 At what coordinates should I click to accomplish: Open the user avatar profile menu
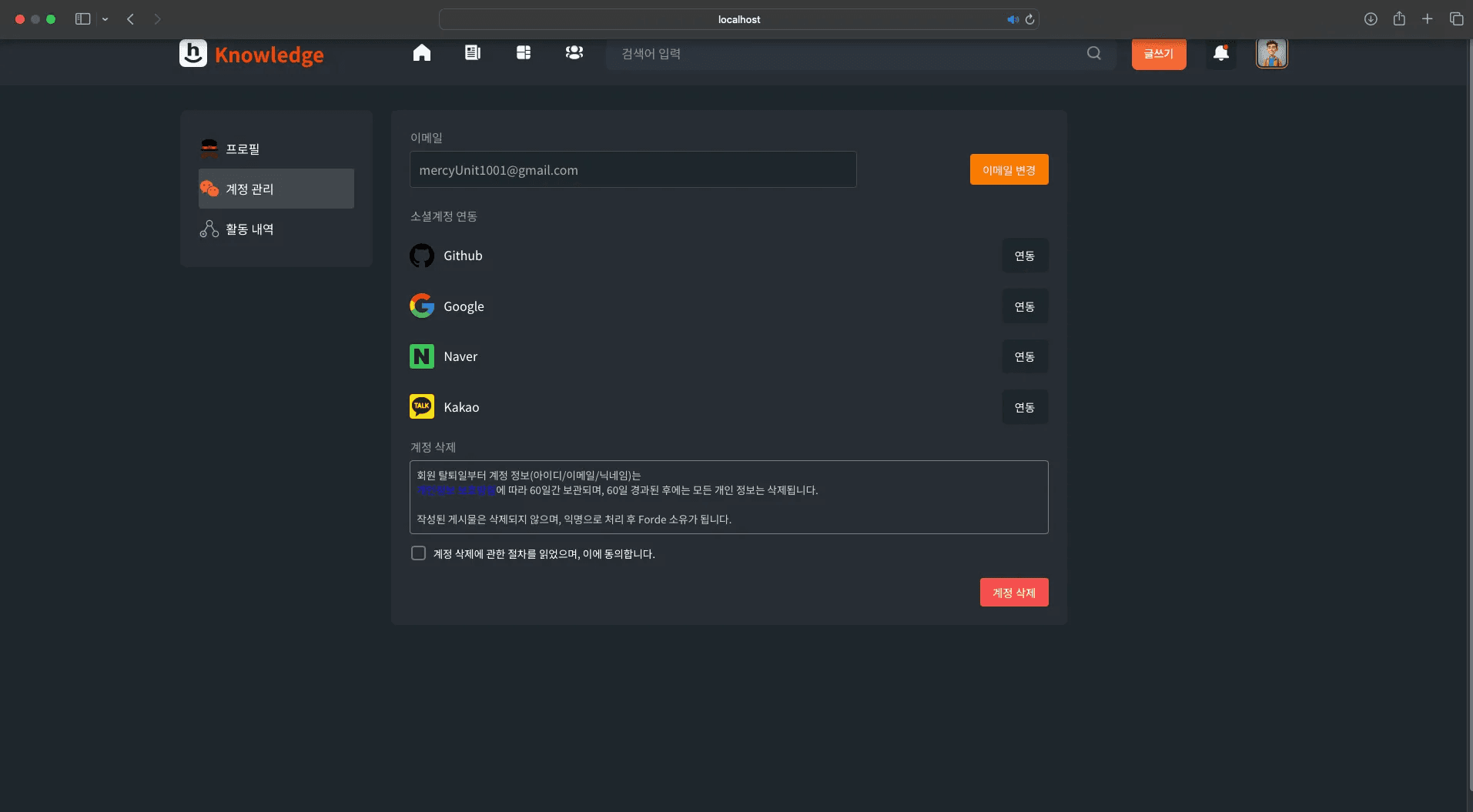point(1271,53)
